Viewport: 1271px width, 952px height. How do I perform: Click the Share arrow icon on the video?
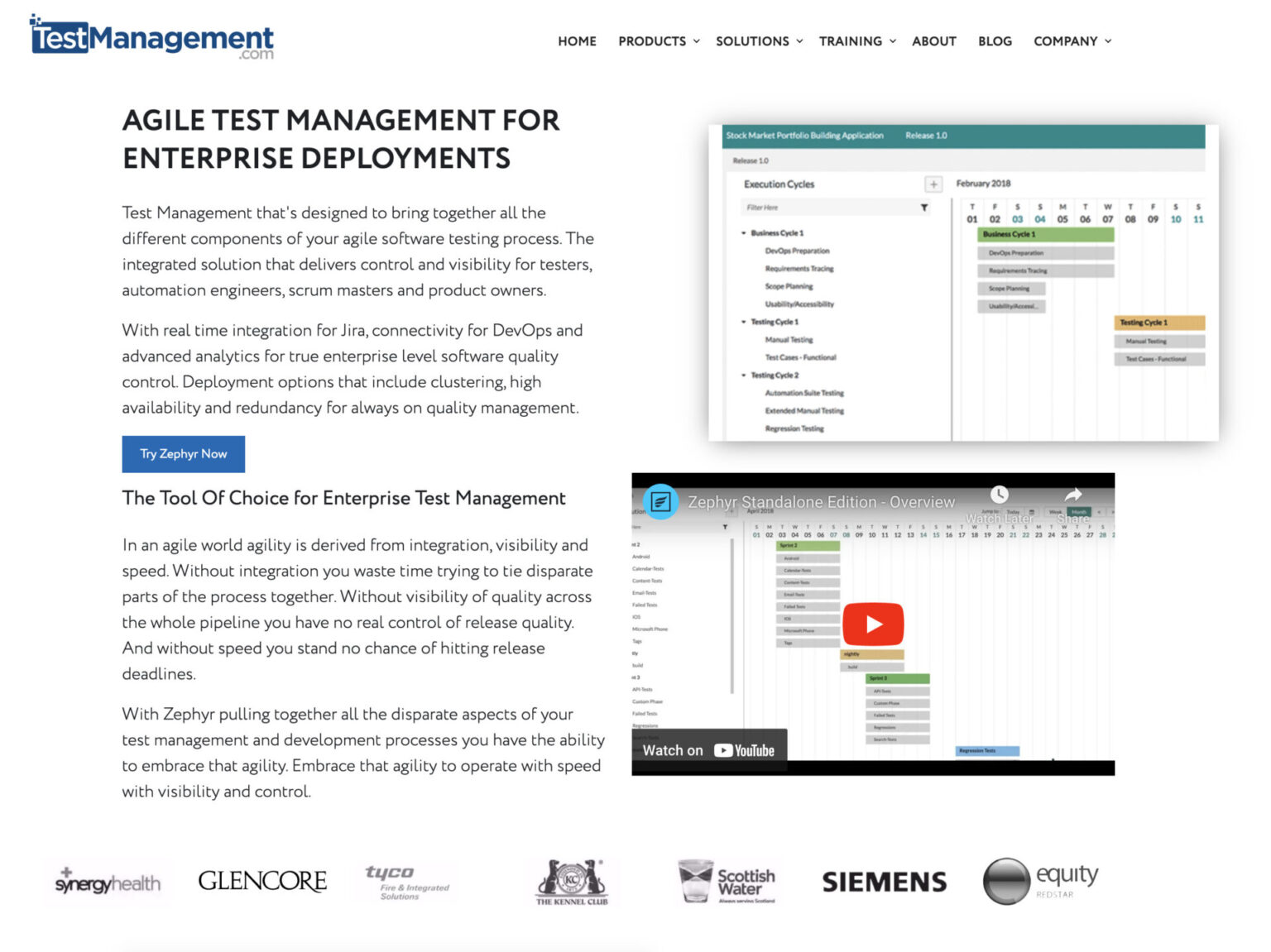tap(1073, 494)
